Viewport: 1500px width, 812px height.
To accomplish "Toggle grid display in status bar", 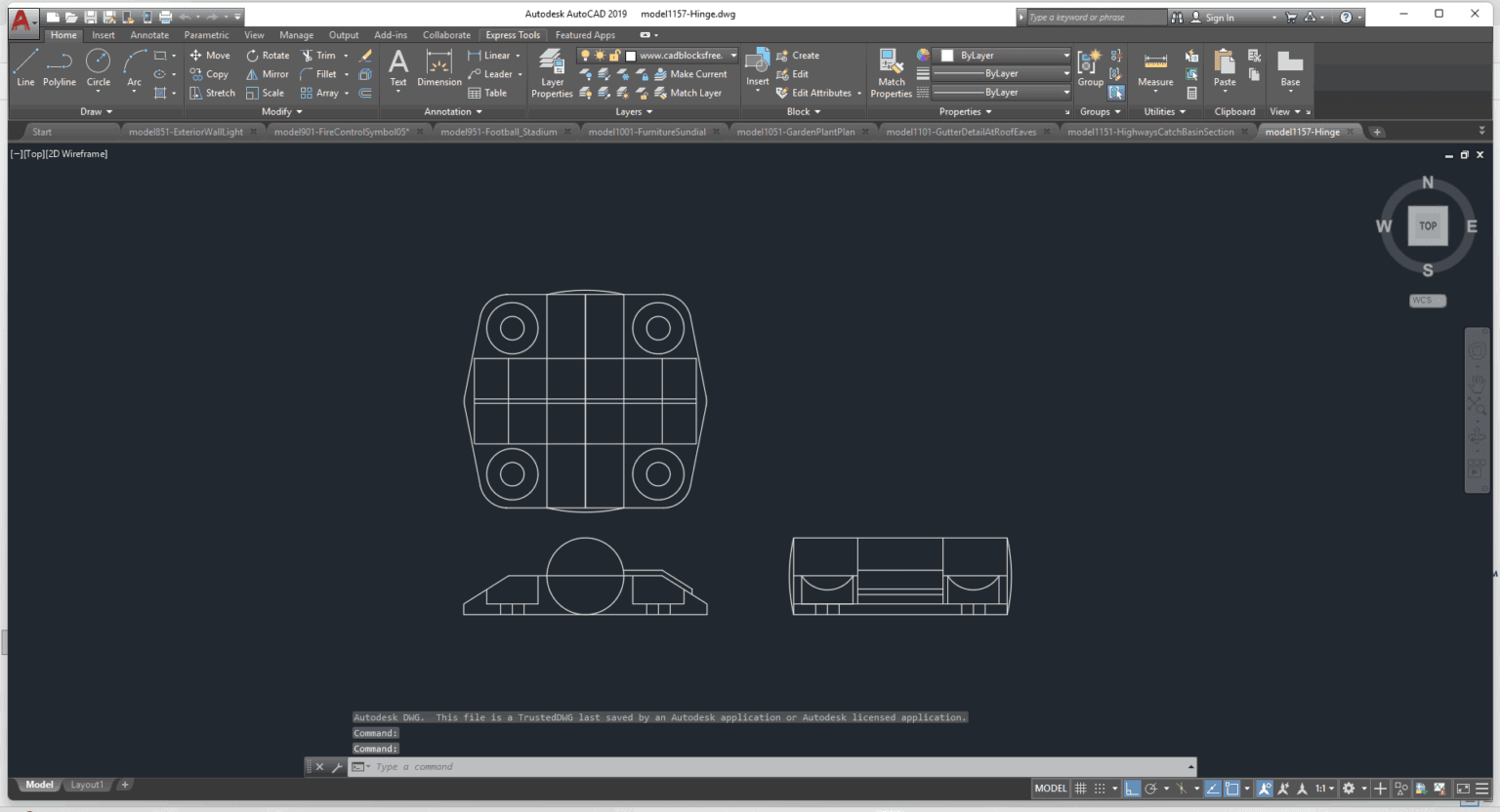I will (x=1081, y=788).
